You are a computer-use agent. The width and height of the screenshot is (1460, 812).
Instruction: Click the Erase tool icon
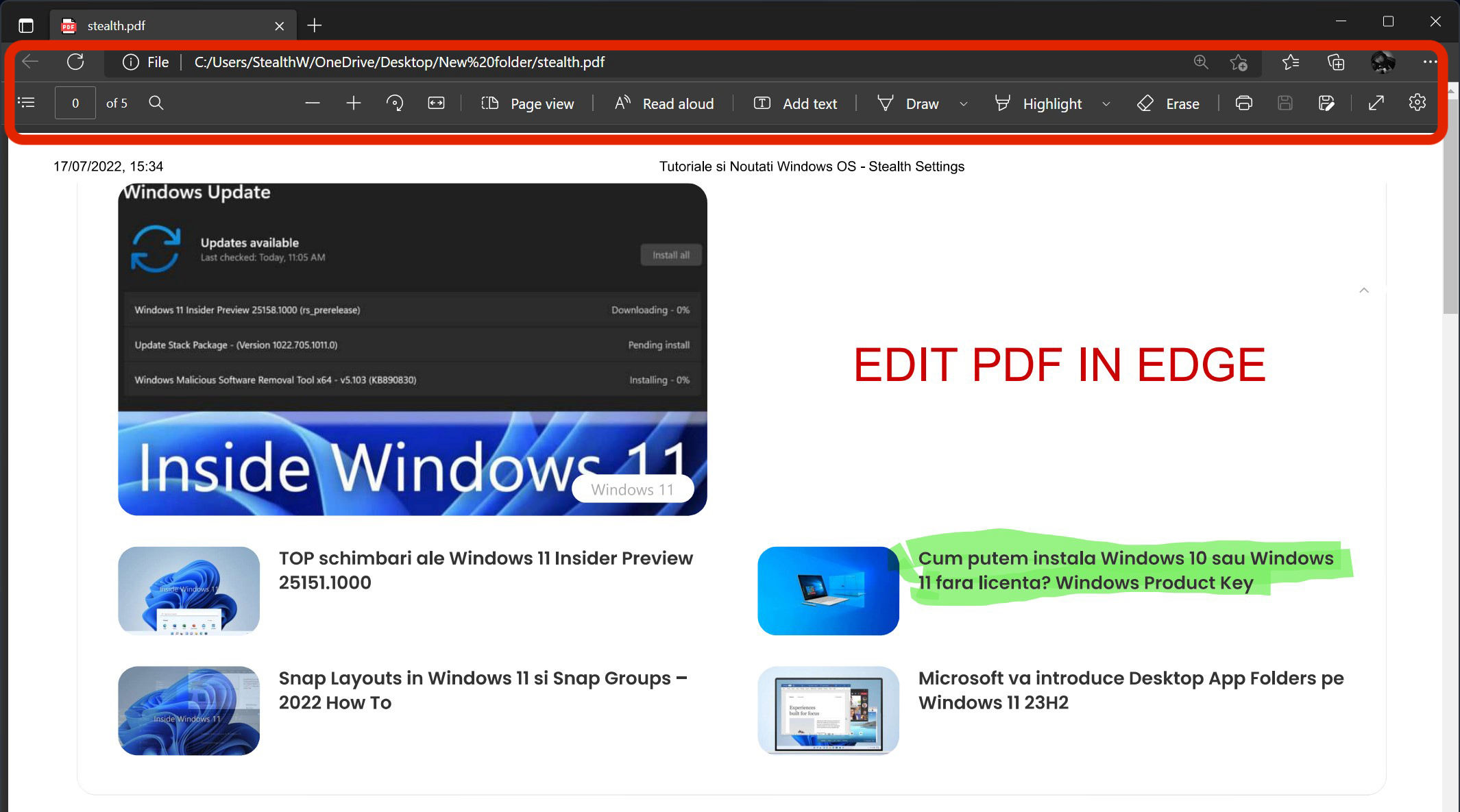[1145, 102]
